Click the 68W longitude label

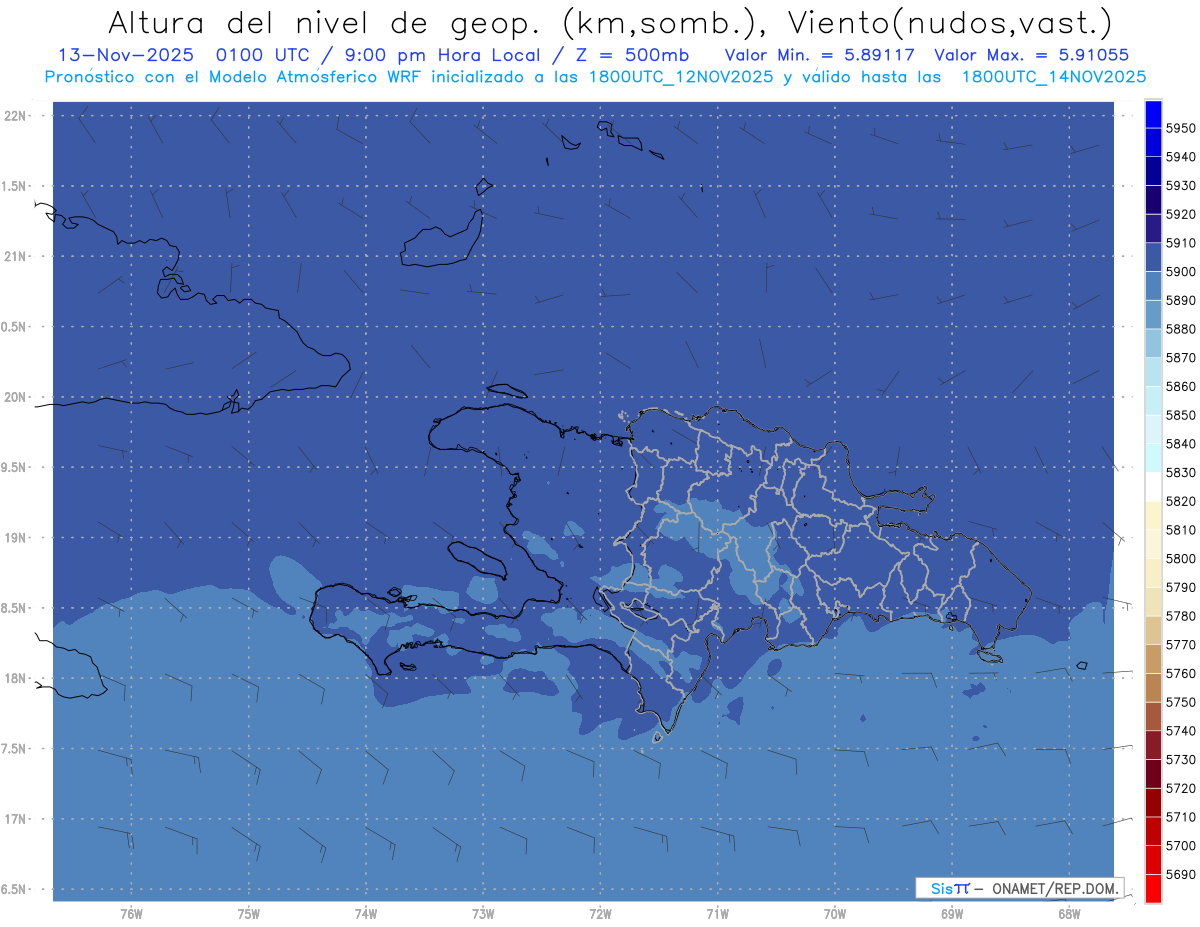pyautogui.click(x=1069, y=913)
